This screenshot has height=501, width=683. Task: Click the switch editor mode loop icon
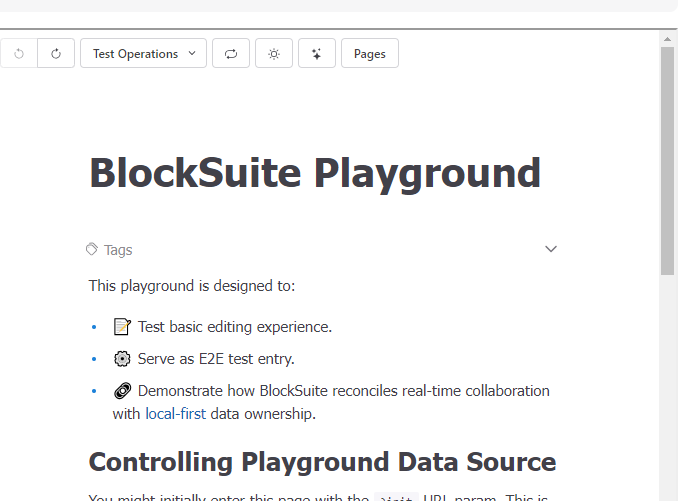coord(231,54)
